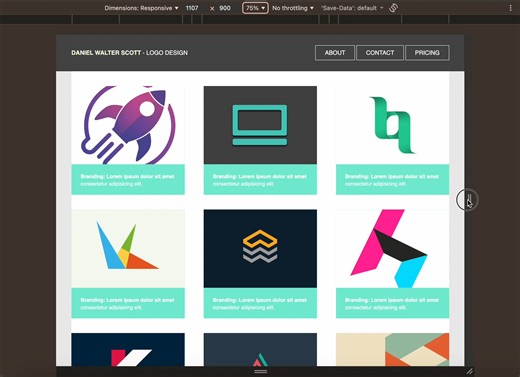This screenshot has height=377, width=520.
Task: Click the Branding caption under the rocket logo
Action: [x=128, y=179]
